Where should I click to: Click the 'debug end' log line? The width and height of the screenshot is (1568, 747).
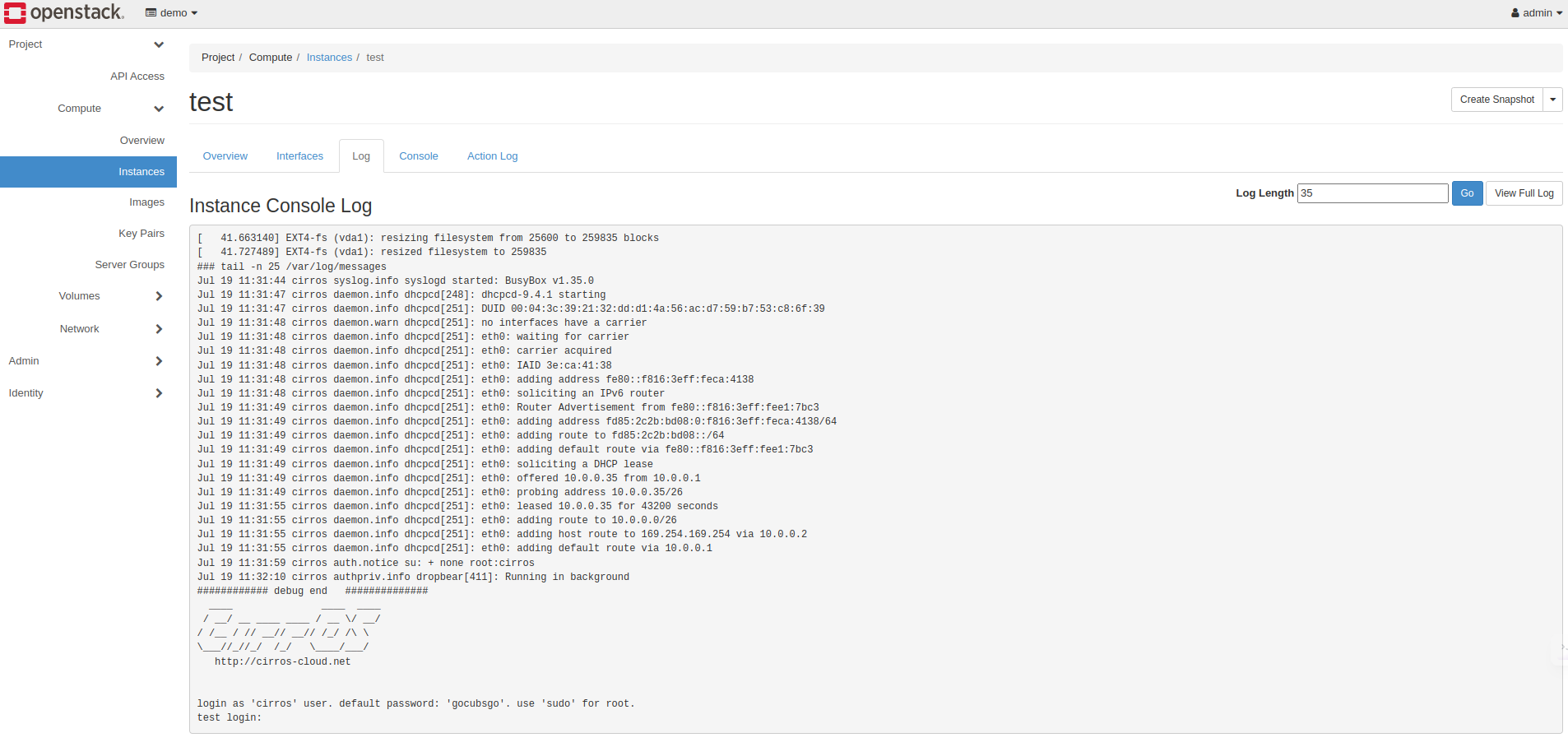coord(313,592)
